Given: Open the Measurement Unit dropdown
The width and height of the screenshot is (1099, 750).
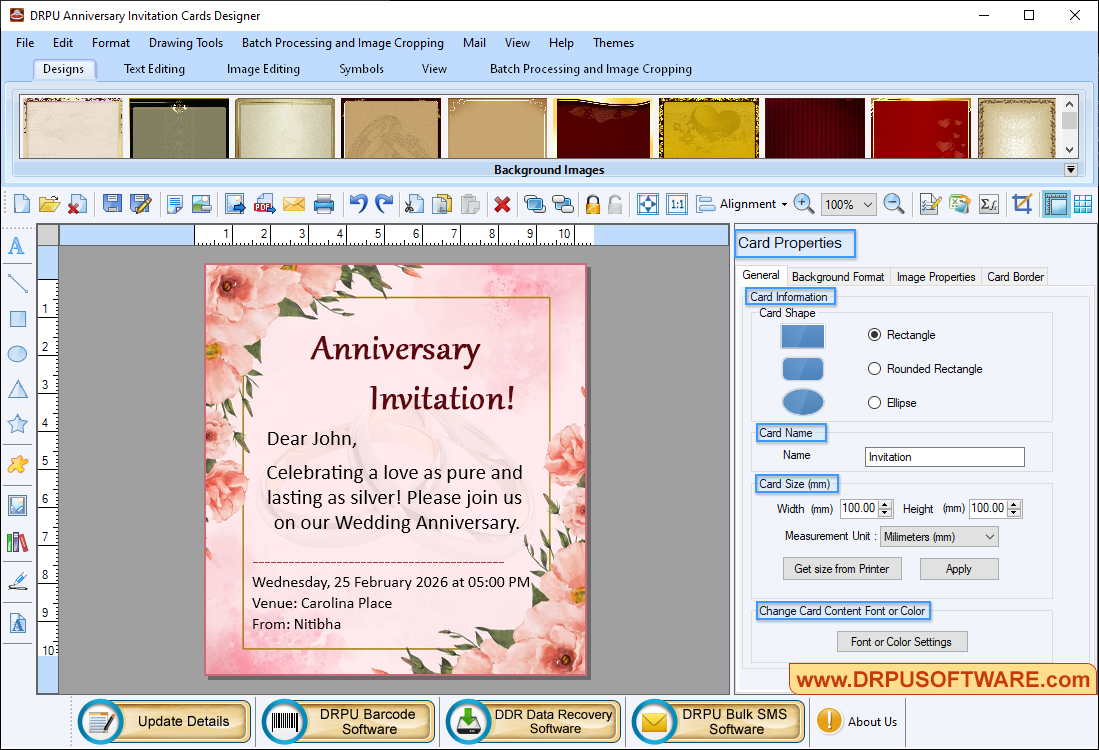Looking at the screenshot, I should pyautogui.click(x=938, y=536).
